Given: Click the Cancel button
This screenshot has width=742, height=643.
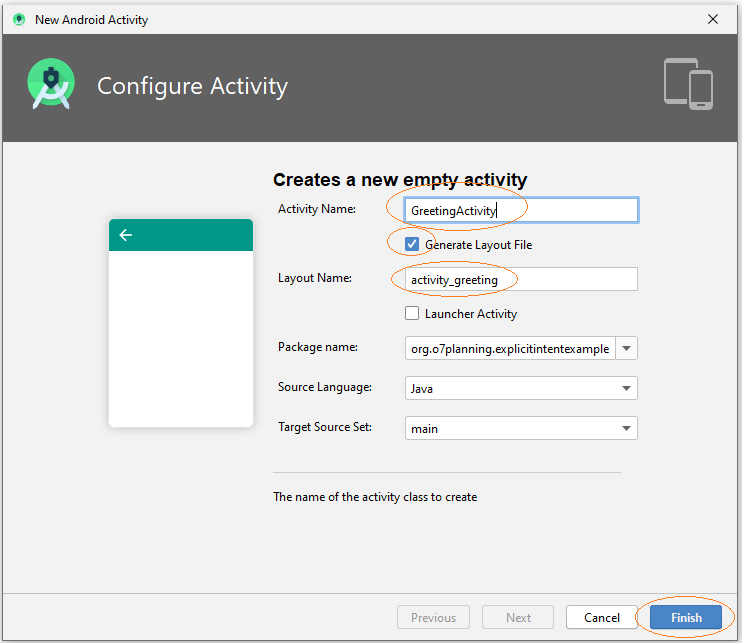Looking at the screenshot, I should point(601,617).
